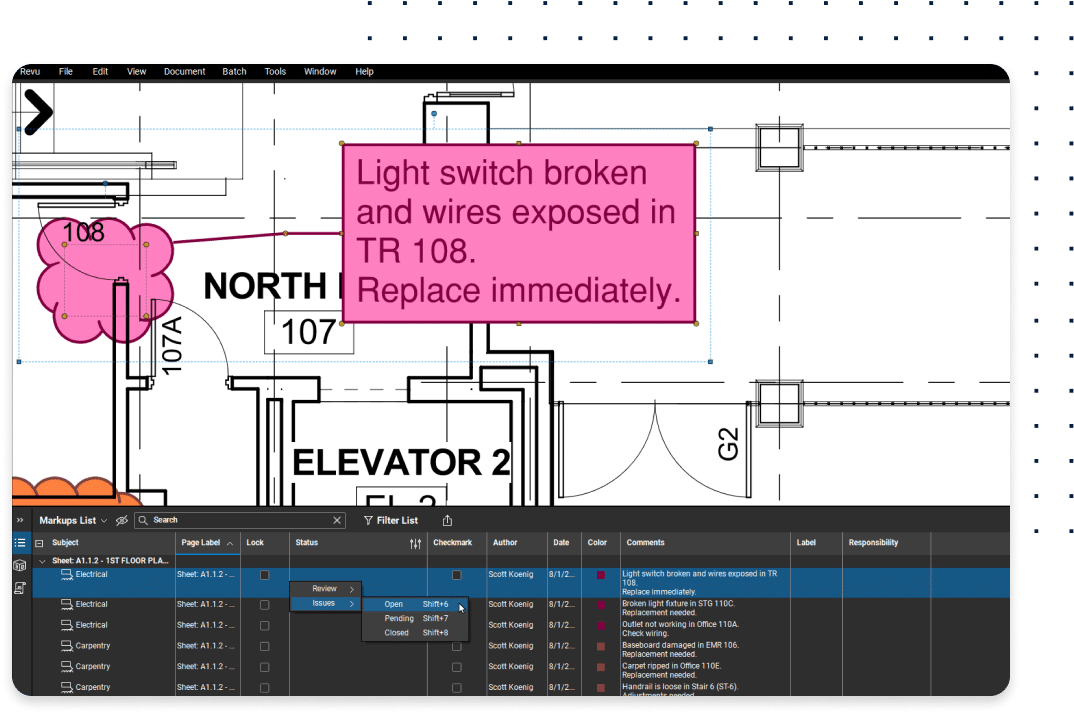Screen dimensions: 1074x714
Task: Click the large black arrow on the drawing
Action: [x=38, y=112]
